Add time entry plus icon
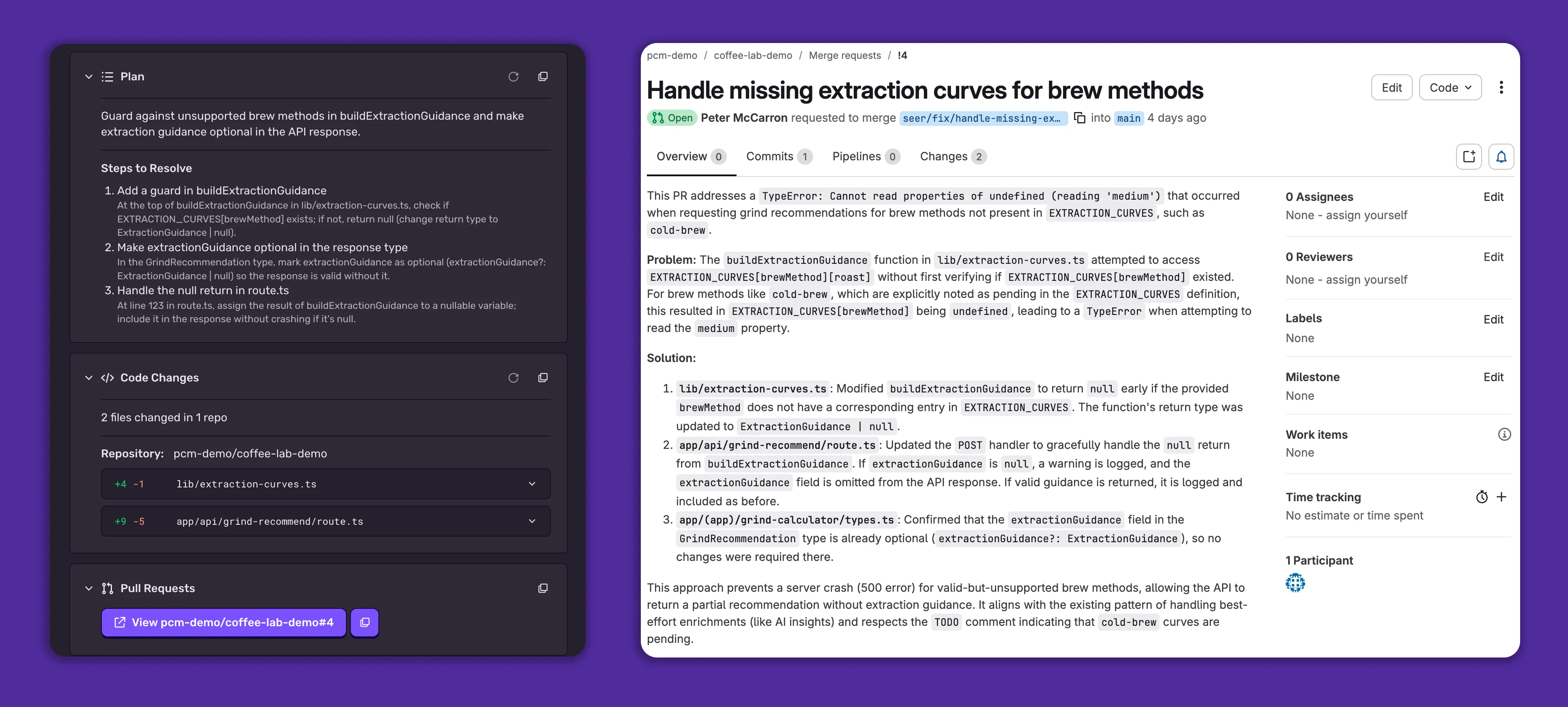Screen dimensions: 1568x707 tap(1501, 497)
